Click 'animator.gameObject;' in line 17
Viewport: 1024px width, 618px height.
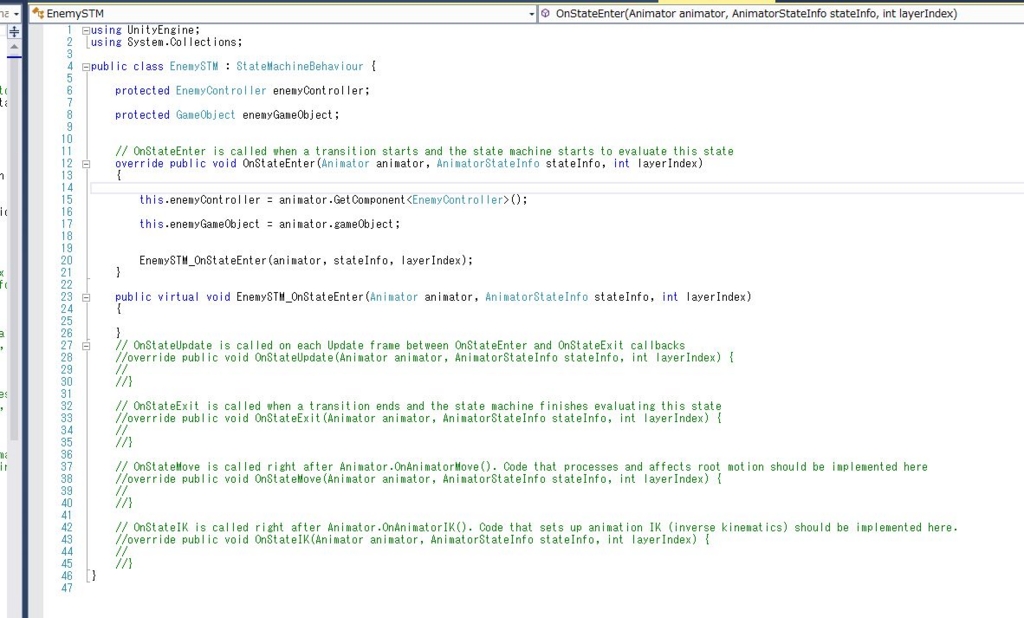[339, 224]
